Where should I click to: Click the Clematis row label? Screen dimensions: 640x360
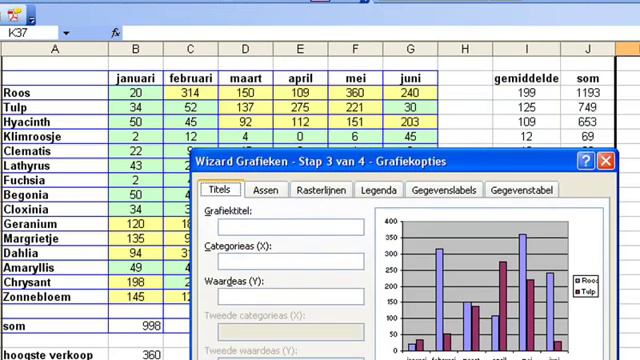55,151
